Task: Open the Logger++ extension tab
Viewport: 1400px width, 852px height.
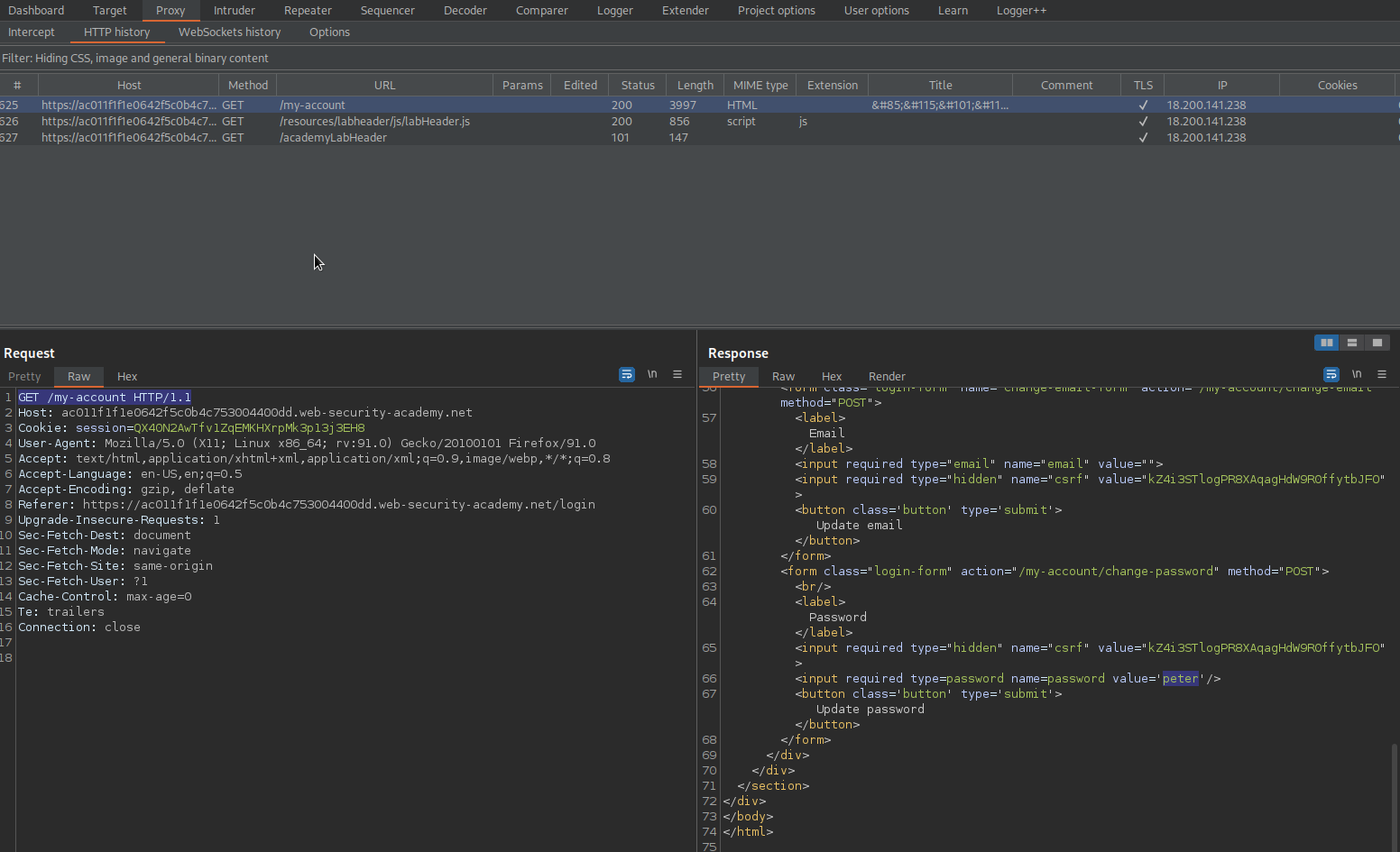Action: [1022, 11]
